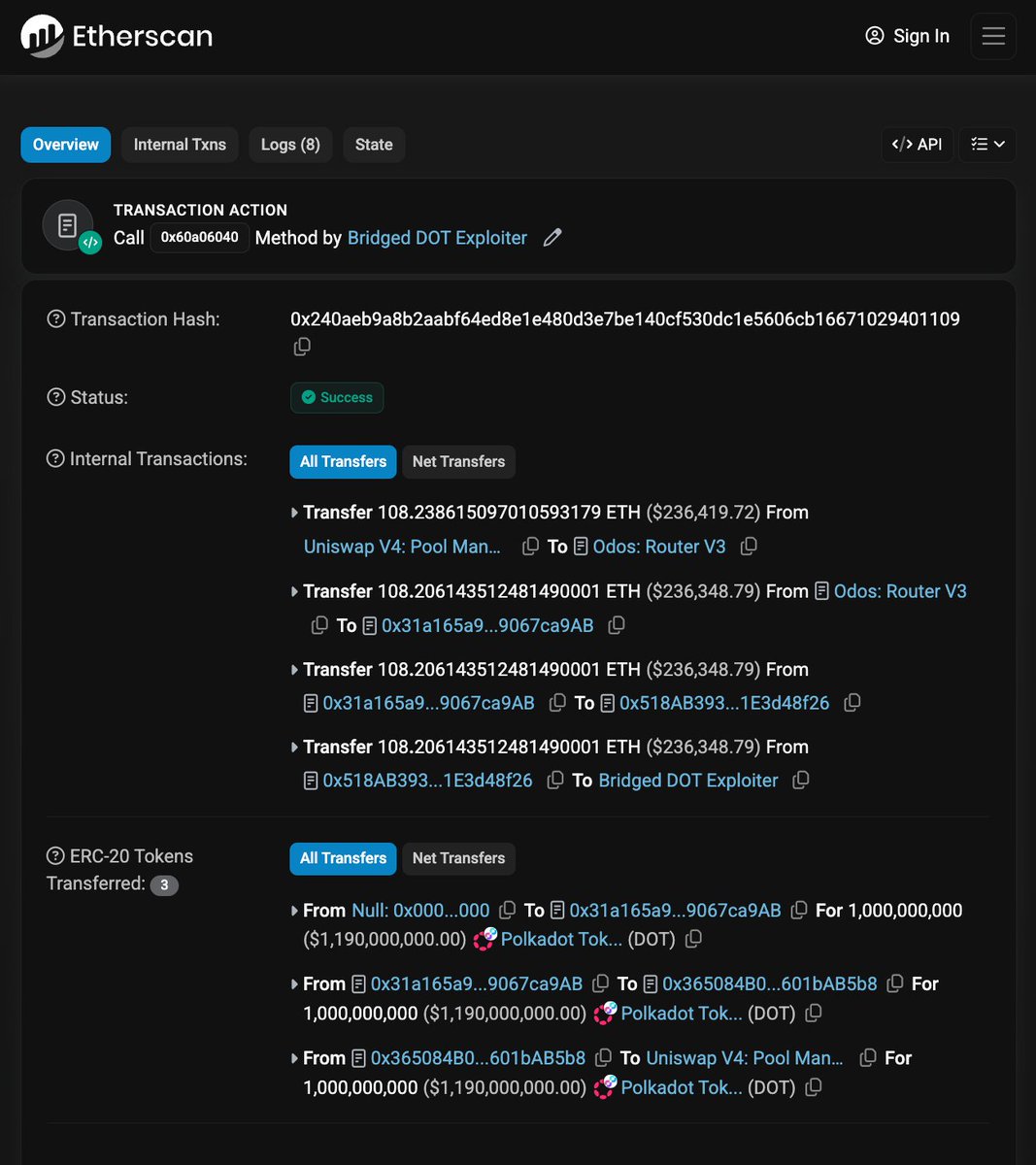This screenshot has width=1036, height=1165.
Task: Open 0x365084B0...601bAB5b8 recipient in second token transfer
Action: pyautogui.click(x=769, y=984)
